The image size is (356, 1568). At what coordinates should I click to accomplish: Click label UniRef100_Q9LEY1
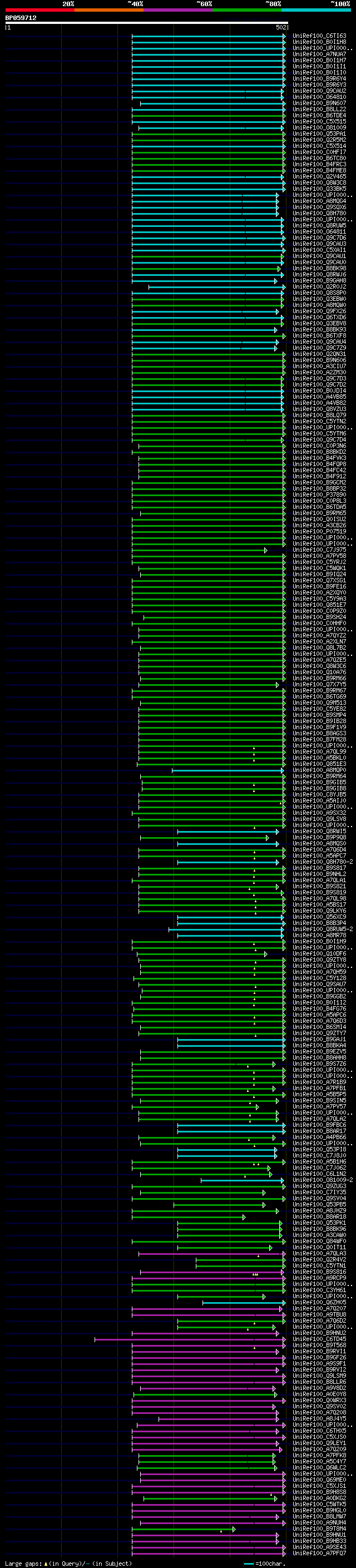[319, 1443]
